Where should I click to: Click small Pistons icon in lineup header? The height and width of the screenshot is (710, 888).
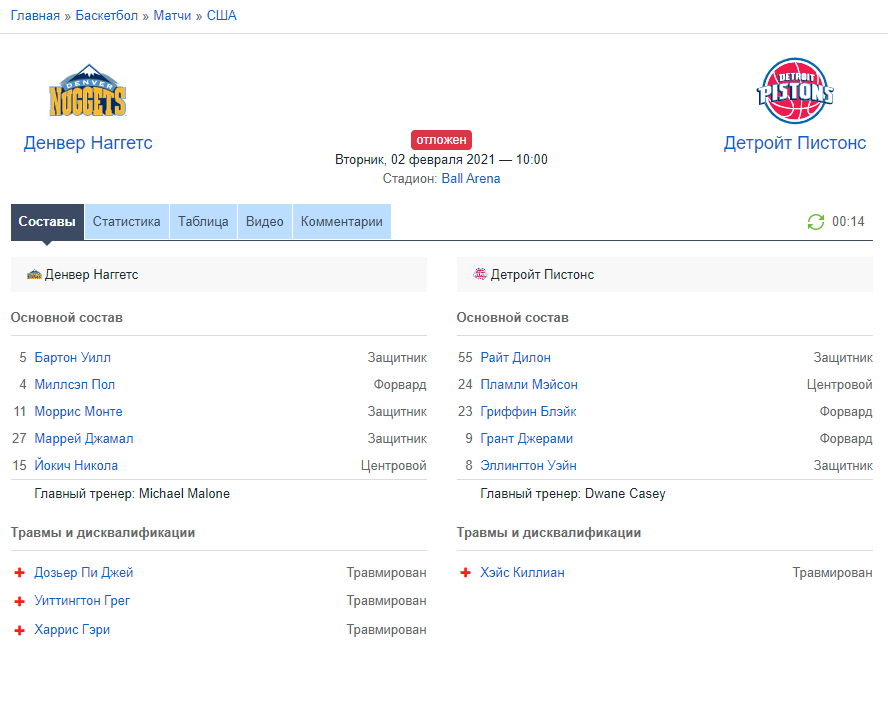point(480,274)
